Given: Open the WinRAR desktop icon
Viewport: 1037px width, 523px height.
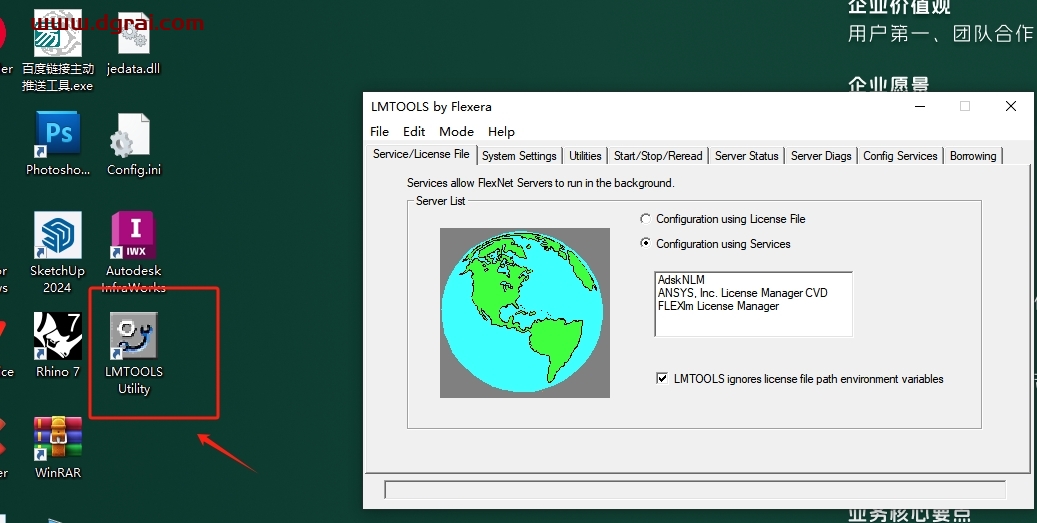Looking at the screenshot, I should [x=57, y=438].
